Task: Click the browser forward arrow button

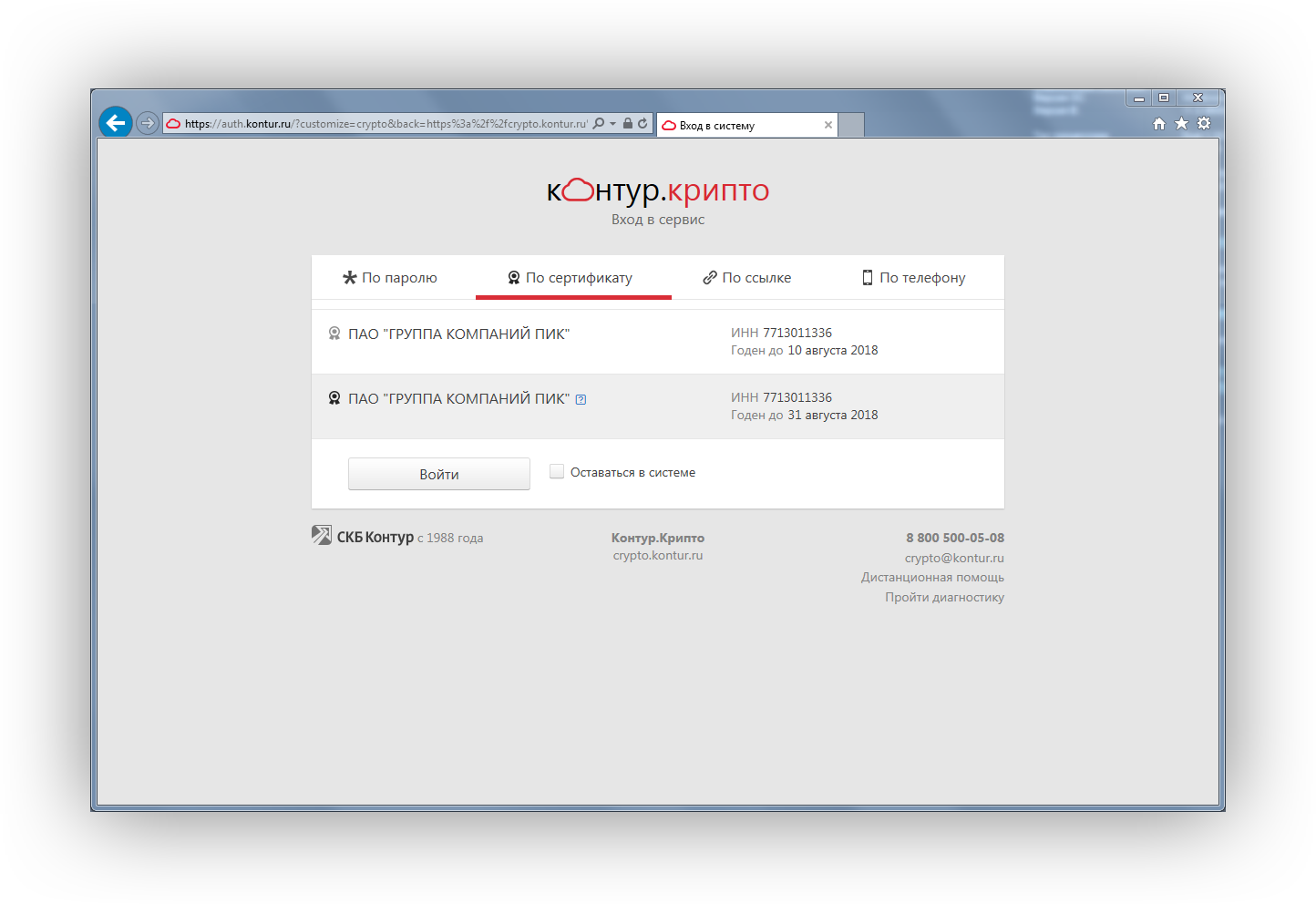Action: (148, 123)
